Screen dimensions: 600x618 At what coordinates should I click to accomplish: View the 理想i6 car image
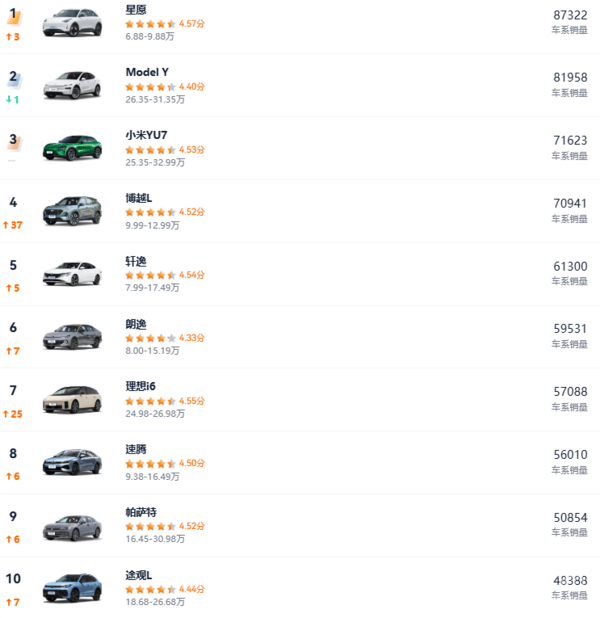(72, 400)
